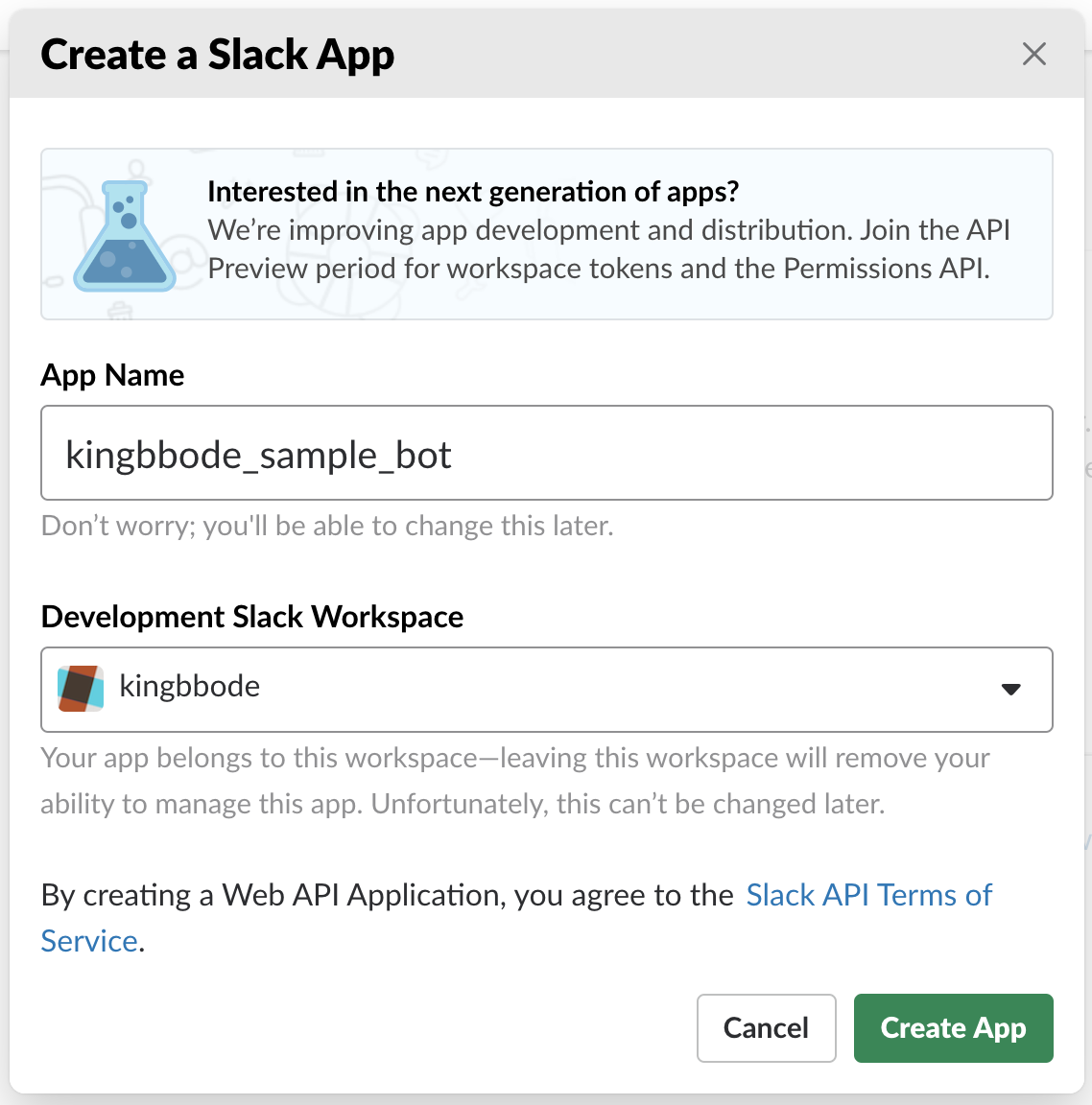The width and height of the screenshot is (1092, 1105).
Task: Focus the App Name input field
Action: pos(546,453)
